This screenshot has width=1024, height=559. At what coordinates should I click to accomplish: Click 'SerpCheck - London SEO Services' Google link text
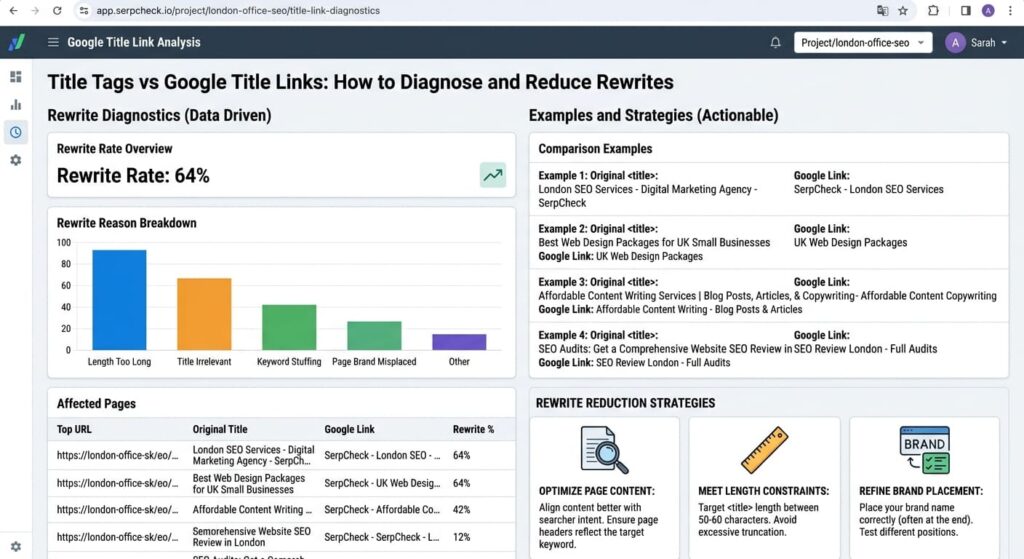tap(869, 189)
